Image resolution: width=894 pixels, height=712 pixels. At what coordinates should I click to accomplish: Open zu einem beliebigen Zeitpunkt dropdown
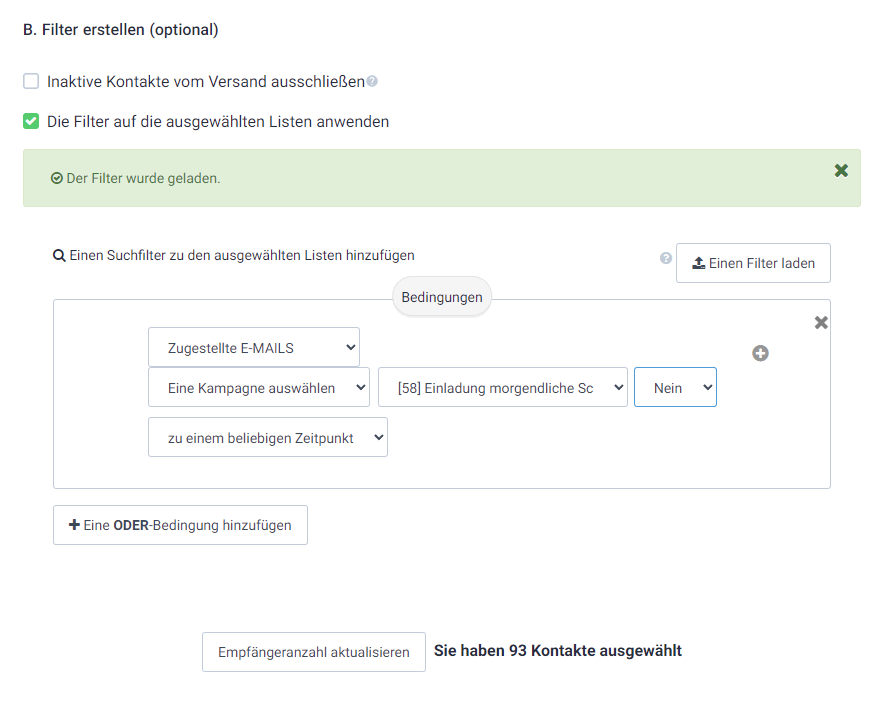point(268,437)
